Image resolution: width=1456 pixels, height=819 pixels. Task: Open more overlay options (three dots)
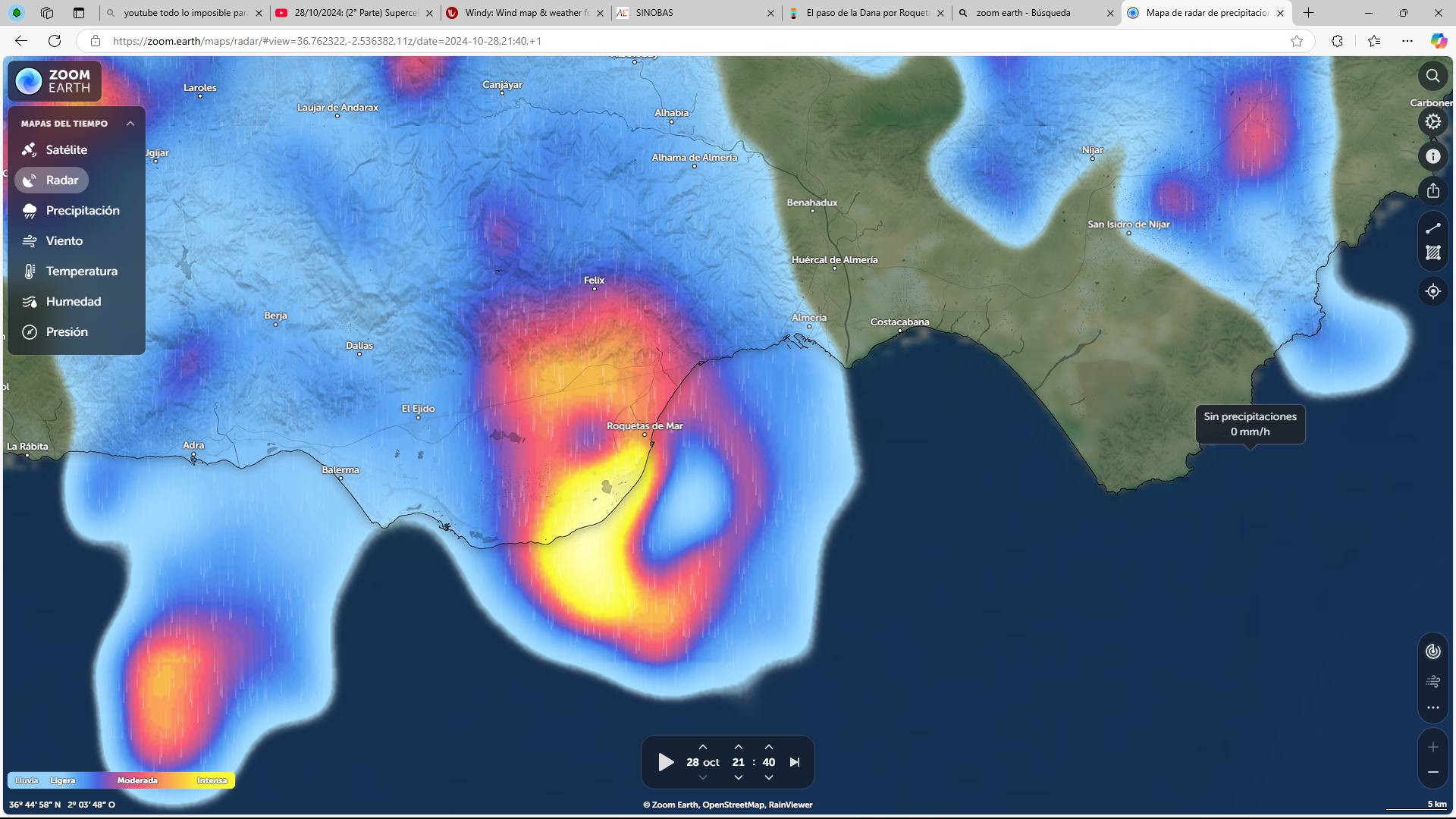click(1432, 708)
